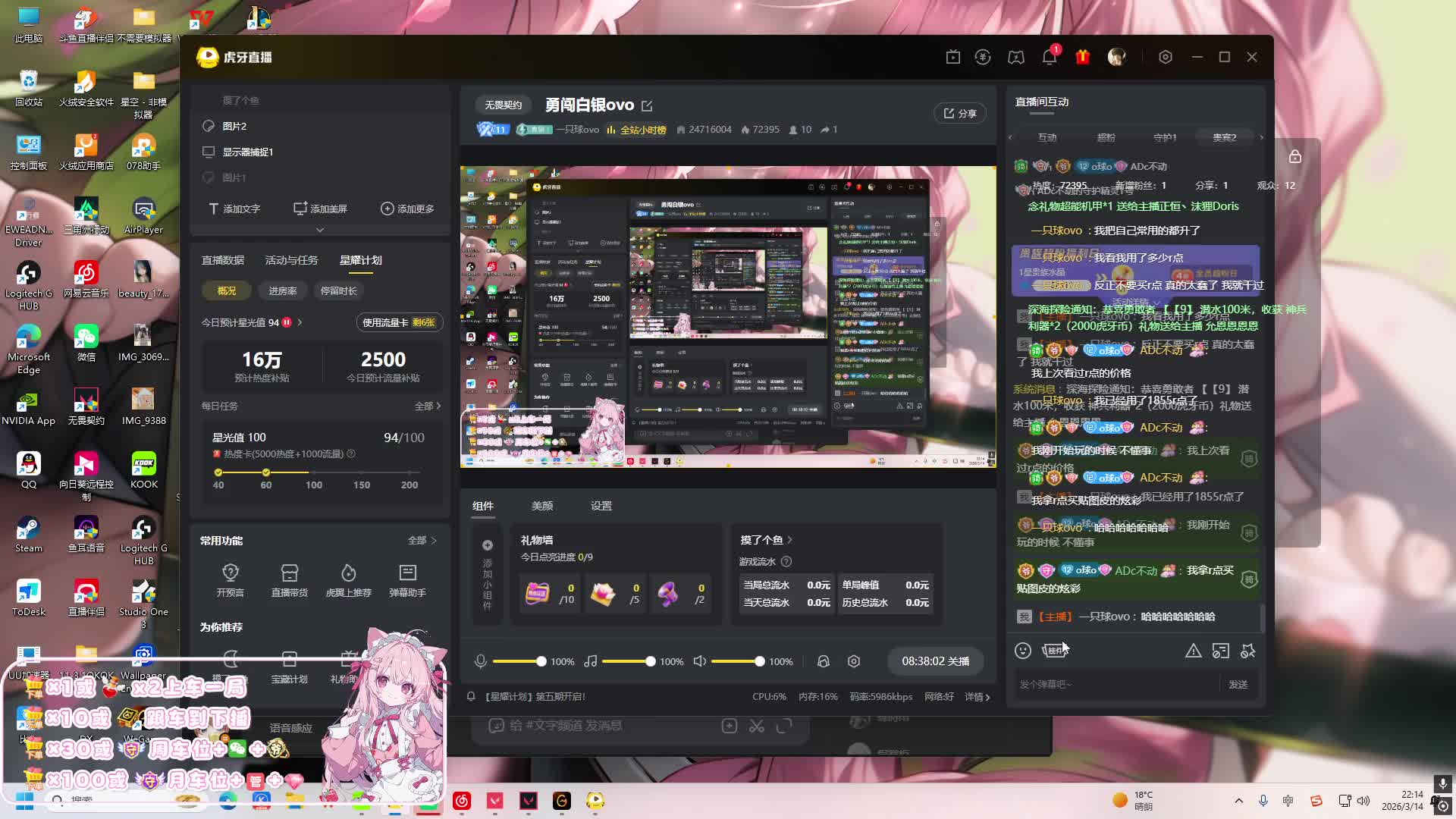Screen dimensions: 1456x819
Task: Mute the speaker output icon
Action: point(700,661)
